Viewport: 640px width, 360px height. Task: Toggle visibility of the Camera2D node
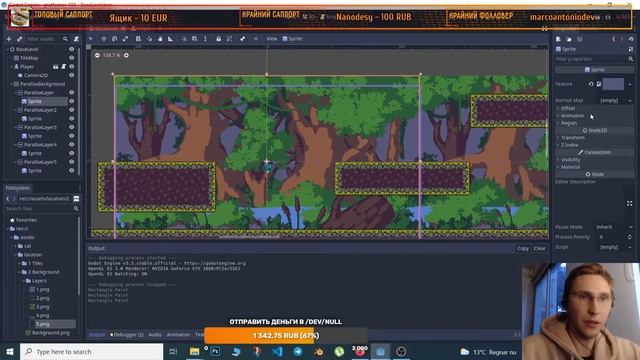pos(71,75)
